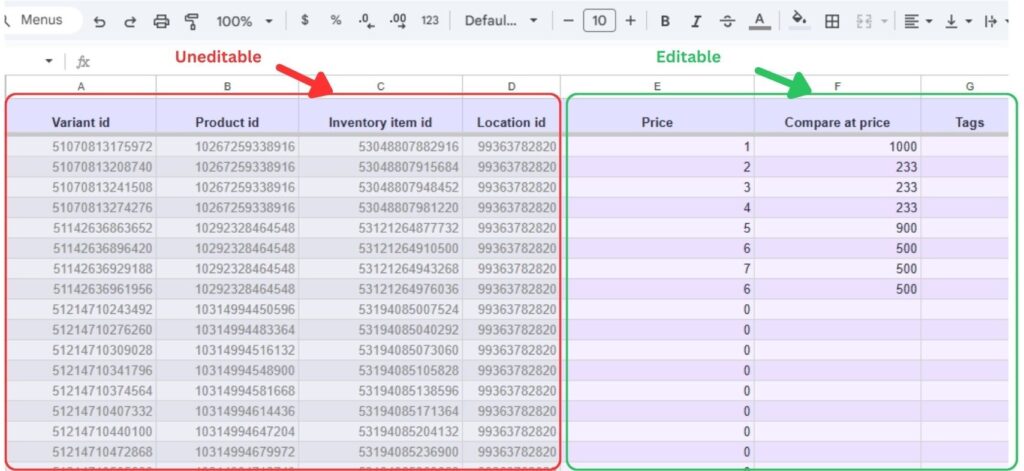Open the borders grid icon
The height and width of the screenshot is (471, 1024).
[x=831, y=21]
